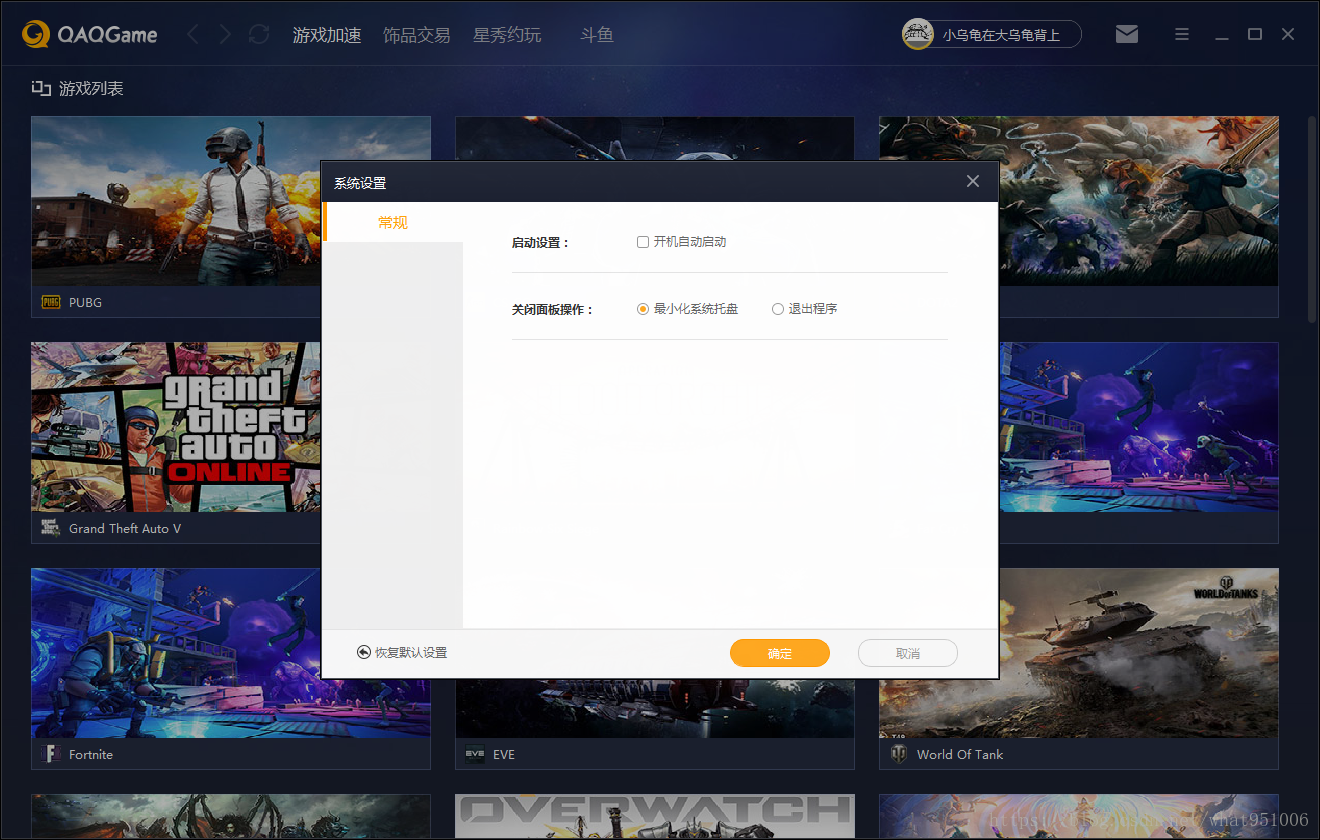Click the restore defaults arrow icon
The width and height of the screenshot is (1320, 840).
point(364,652)
